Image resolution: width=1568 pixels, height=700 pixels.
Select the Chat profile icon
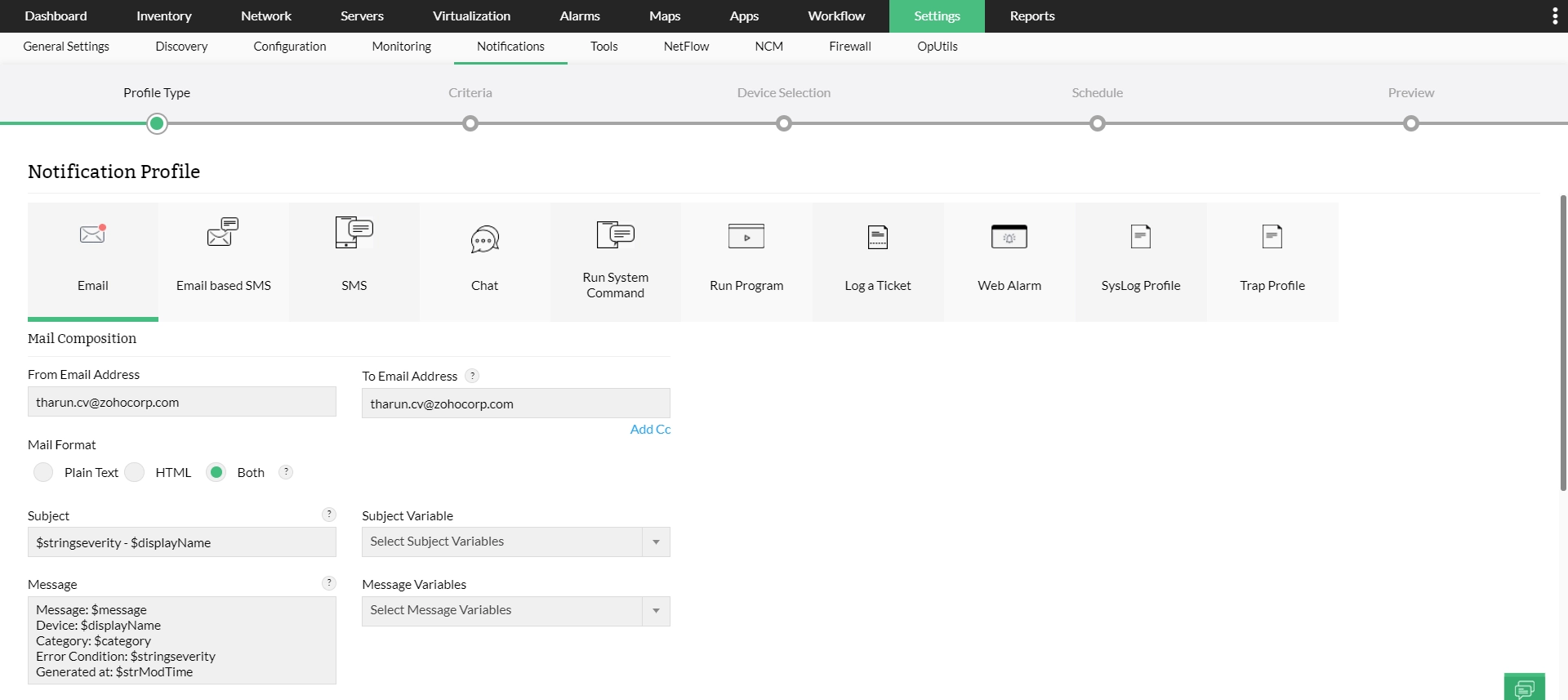484,239
